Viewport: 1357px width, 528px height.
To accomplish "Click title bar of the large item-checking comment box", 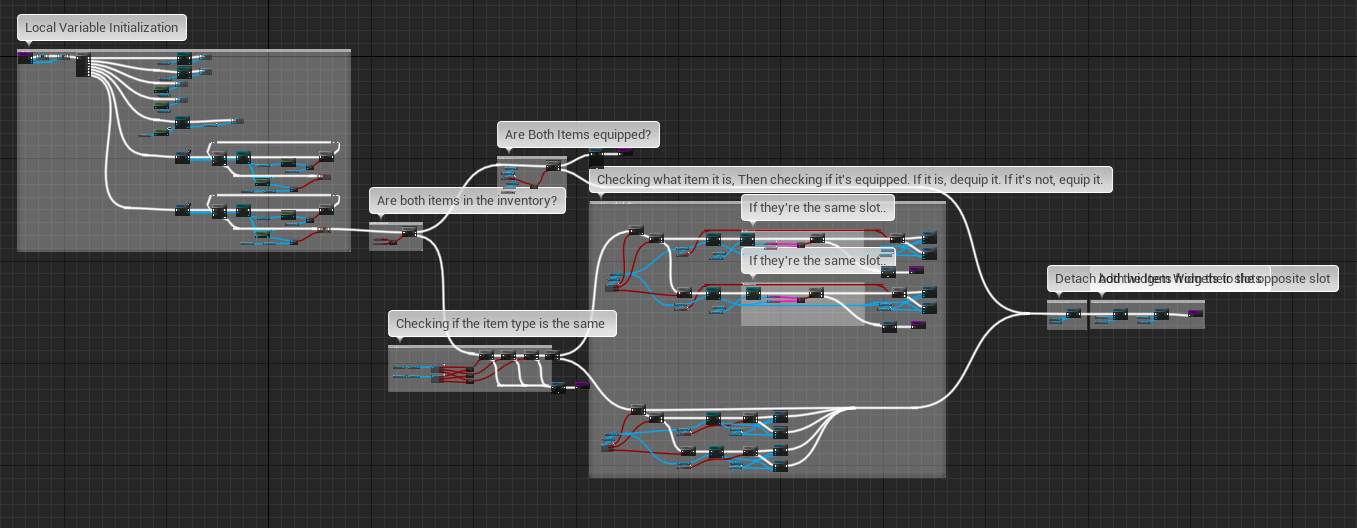I will pyautogui.click(x=767, y=203).
